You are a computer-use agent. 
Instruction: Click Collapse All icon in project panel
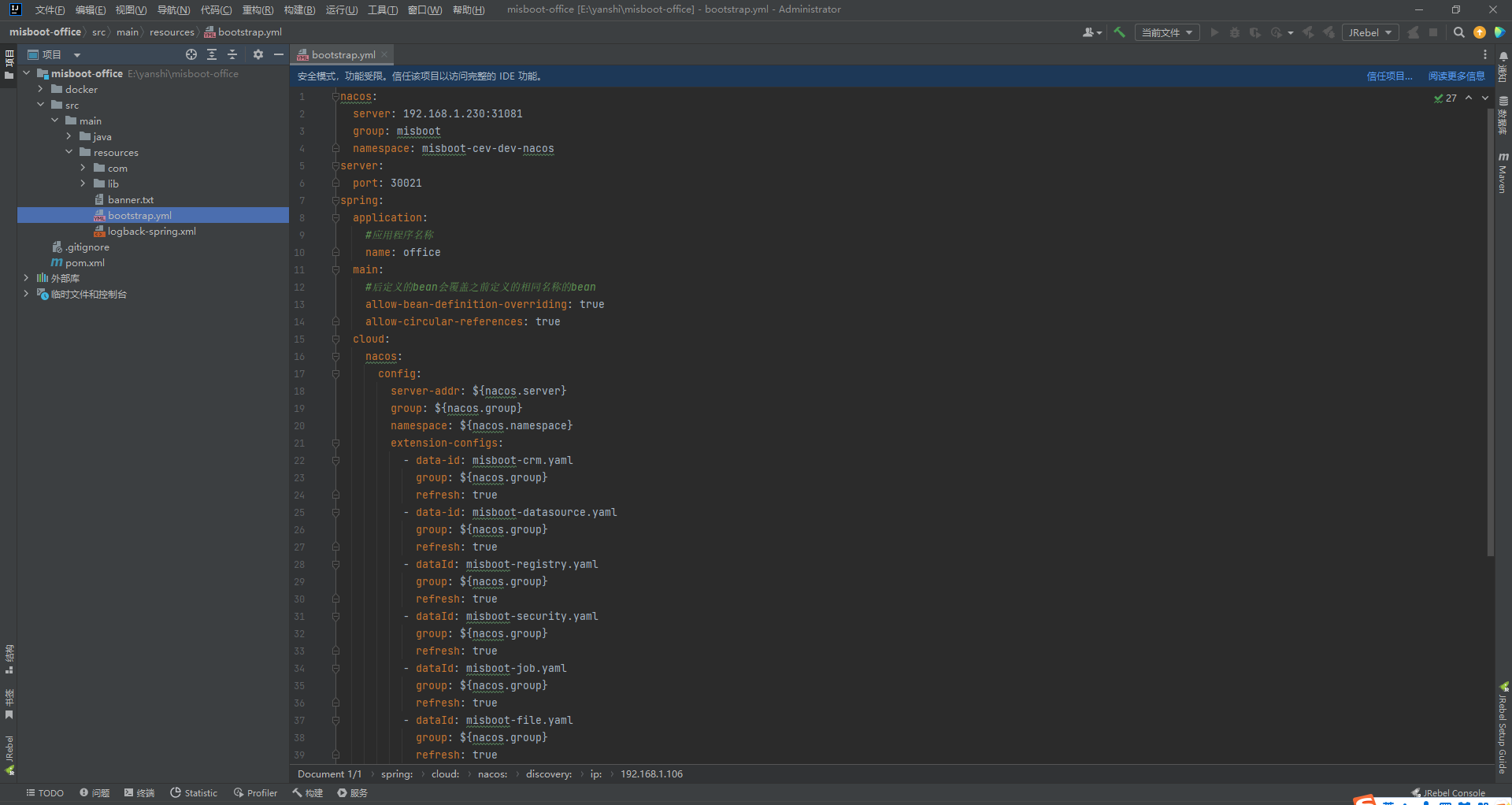[232, 54]
